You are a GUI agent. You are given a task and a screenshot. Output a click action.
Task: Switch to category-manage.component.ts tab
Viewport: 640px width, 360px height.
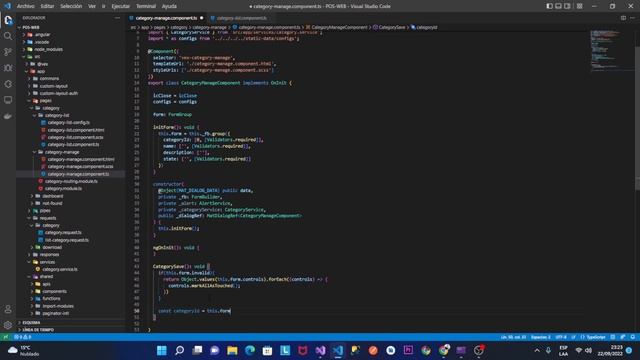tap(166, 18)
